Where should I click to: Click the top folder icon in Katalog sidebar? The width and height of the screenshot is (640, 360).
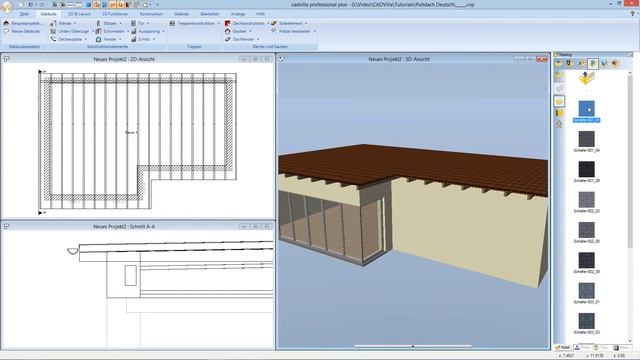tap(559, 76)
